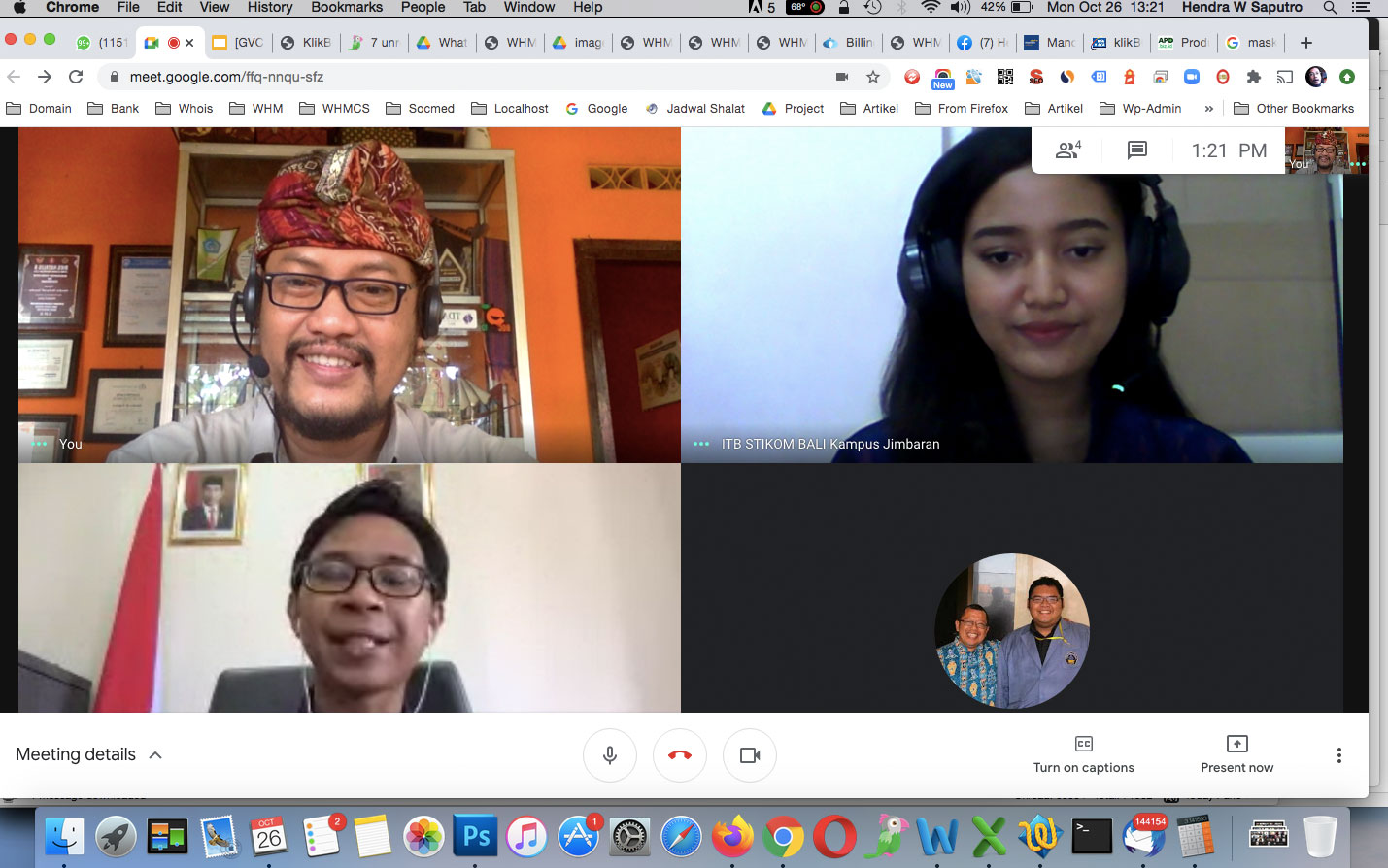Open a new tab with the plus button
Screen dimensions: 1388x868
(1306, 43)
